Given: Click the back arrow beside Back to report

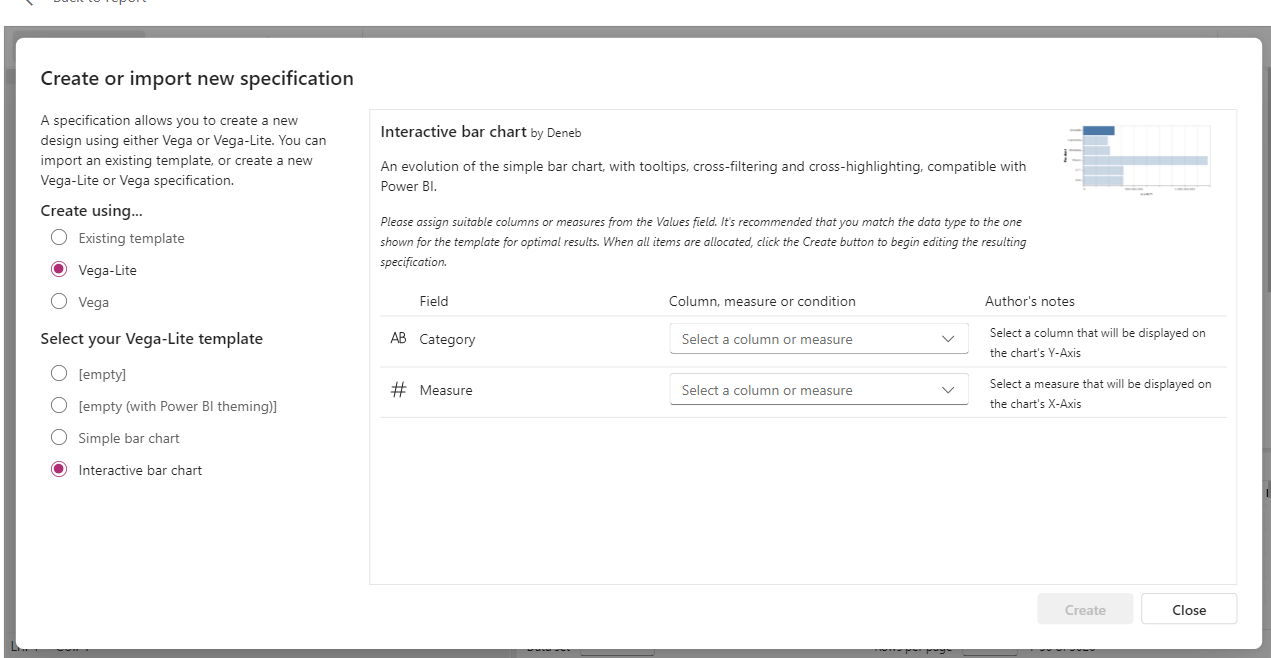Looking at the screenshot, I should 27,3.
